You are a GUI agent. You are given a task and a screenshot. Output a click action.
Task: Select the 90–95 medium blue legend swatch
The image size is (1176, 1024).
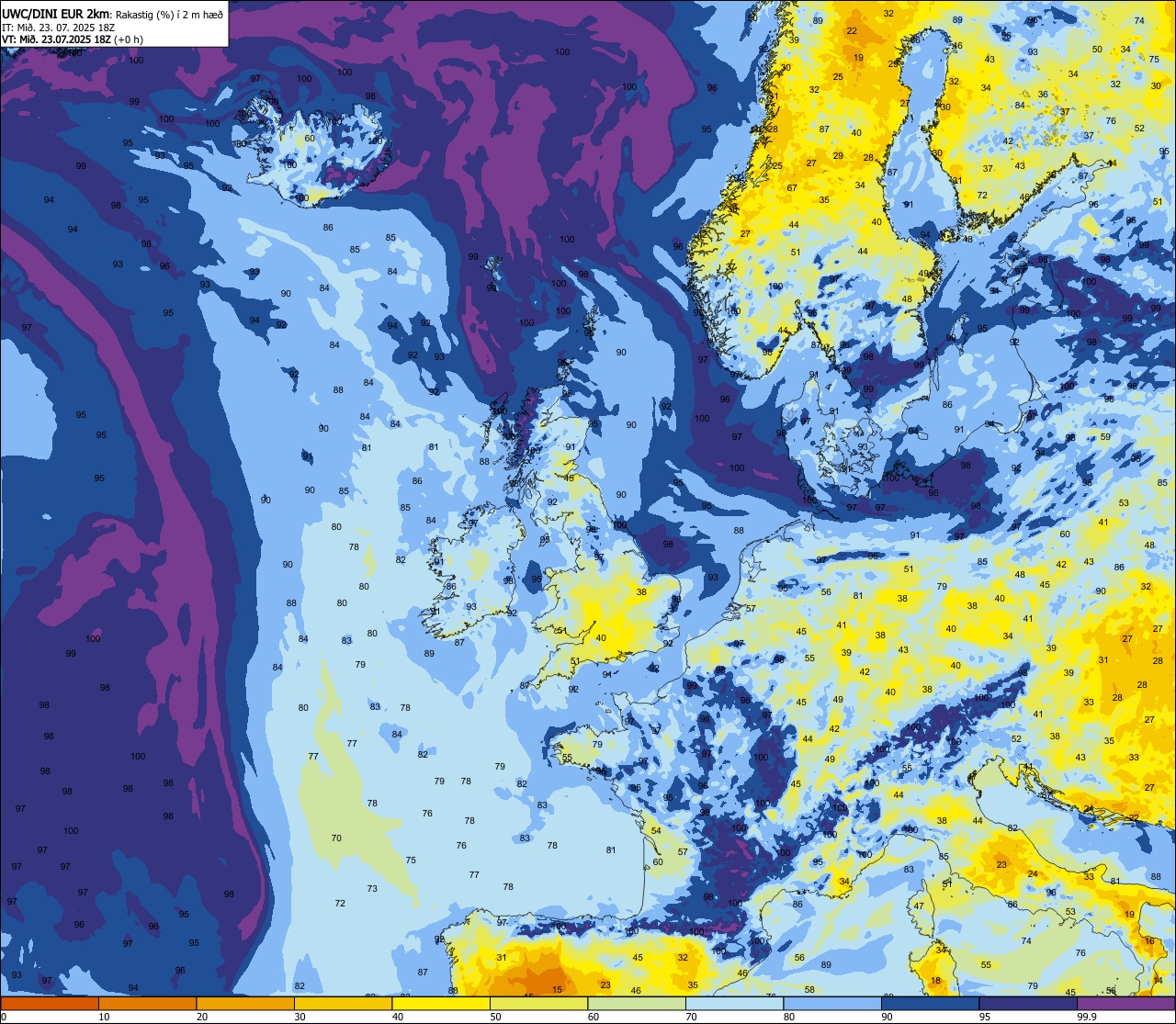pos(930,1003)
